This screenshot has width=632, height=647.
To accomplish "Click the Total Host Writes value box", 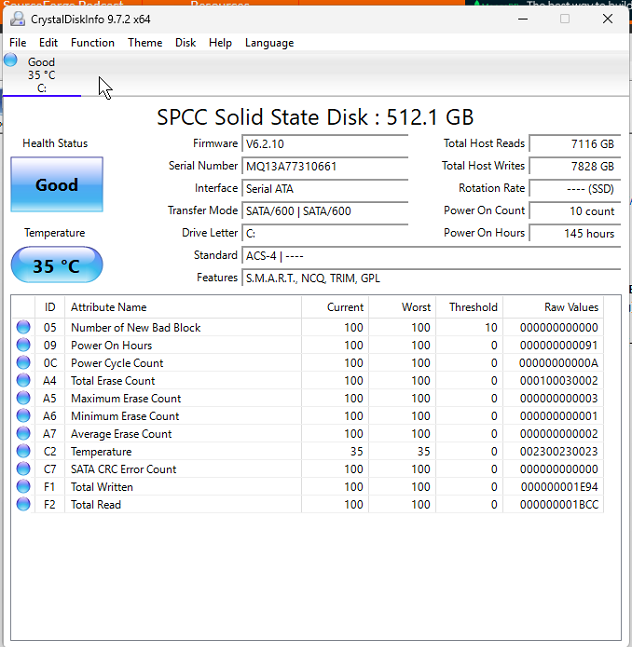I will coord(574,166).
